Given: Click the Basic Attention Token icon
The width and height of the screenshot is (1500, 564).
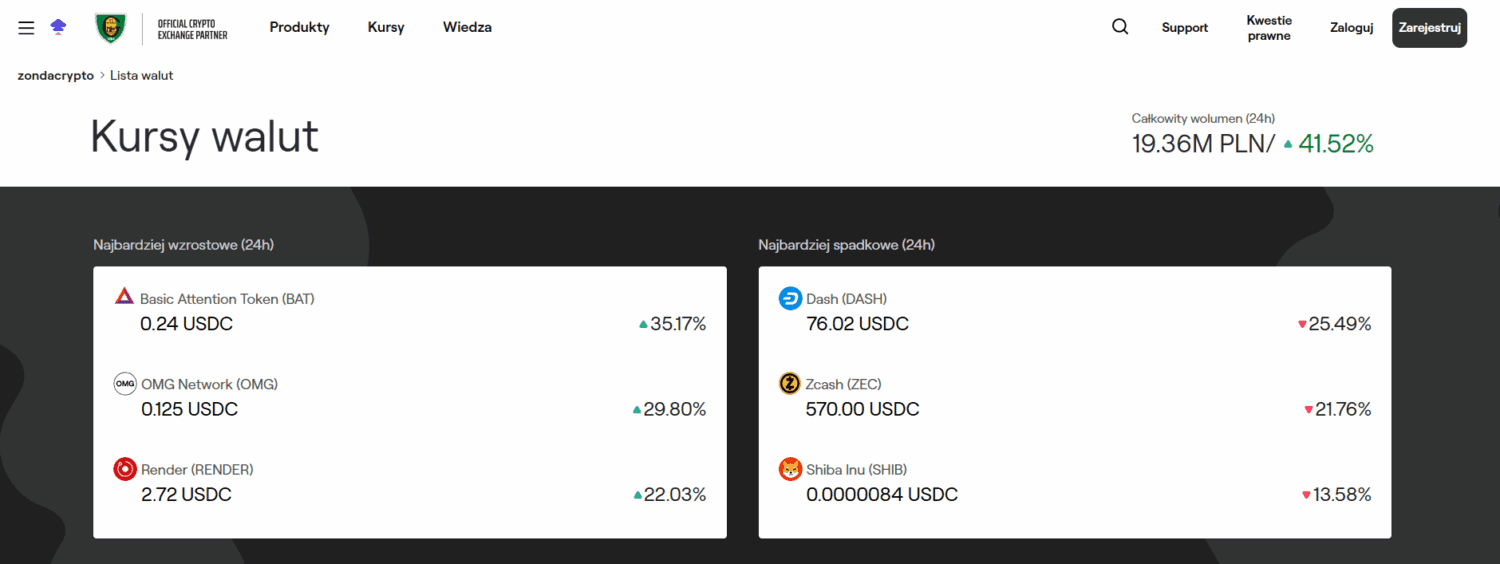Looking at the screenshot, I should [x=124, y=297].
